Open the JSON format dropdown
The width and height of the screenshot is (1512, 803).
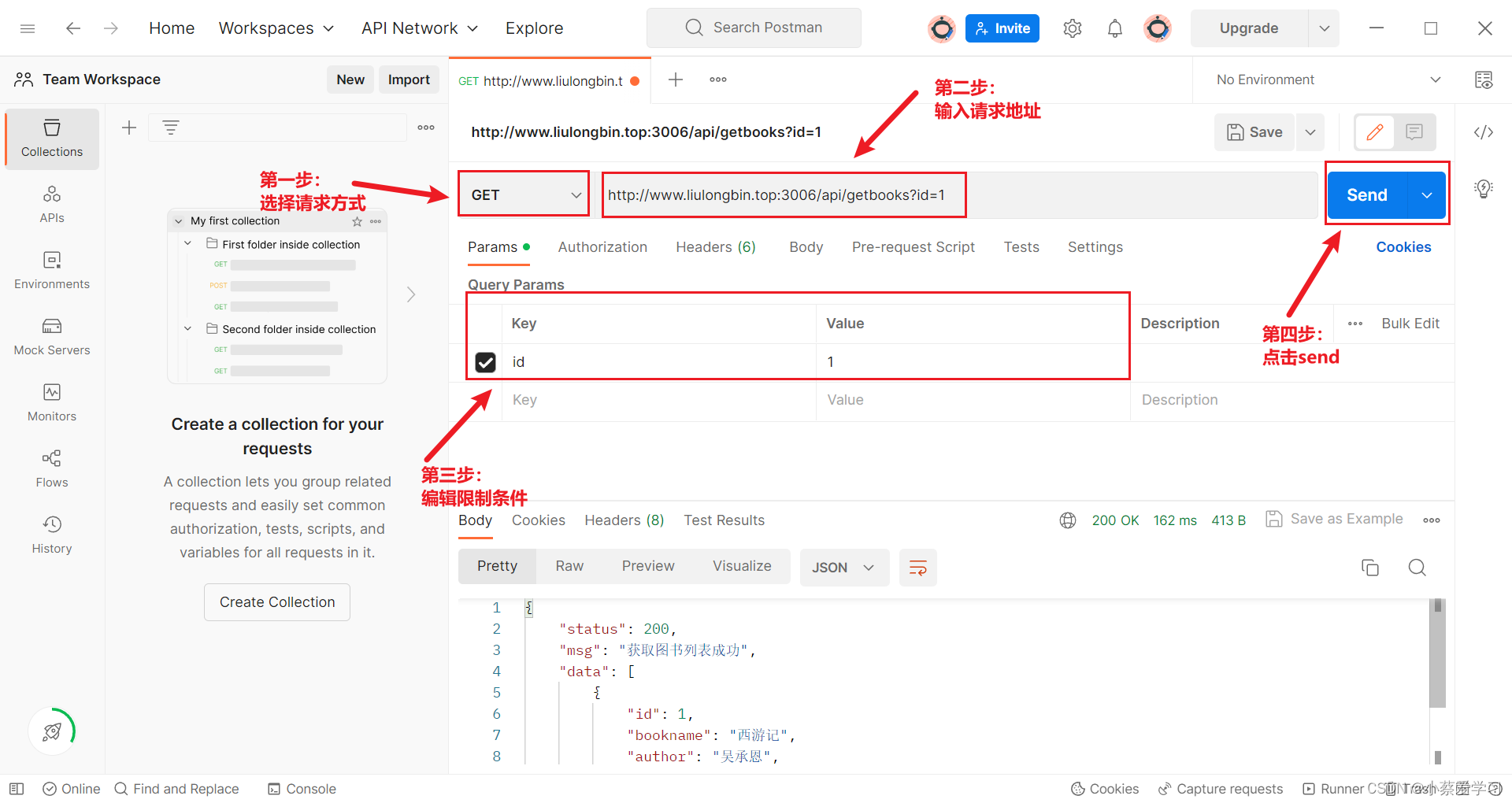click(844, 568)
